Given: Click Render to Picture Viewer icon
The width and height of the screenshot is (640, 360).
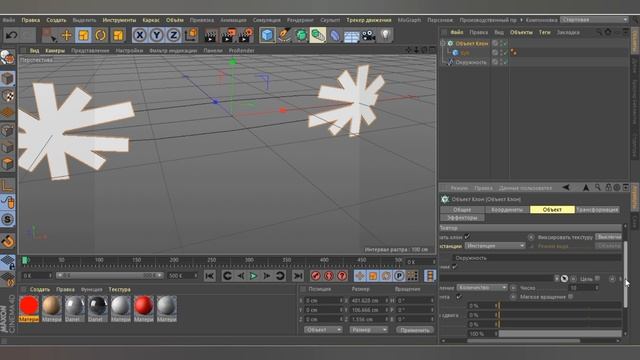Looking at the screenshot, I should (x=229, y=36).
